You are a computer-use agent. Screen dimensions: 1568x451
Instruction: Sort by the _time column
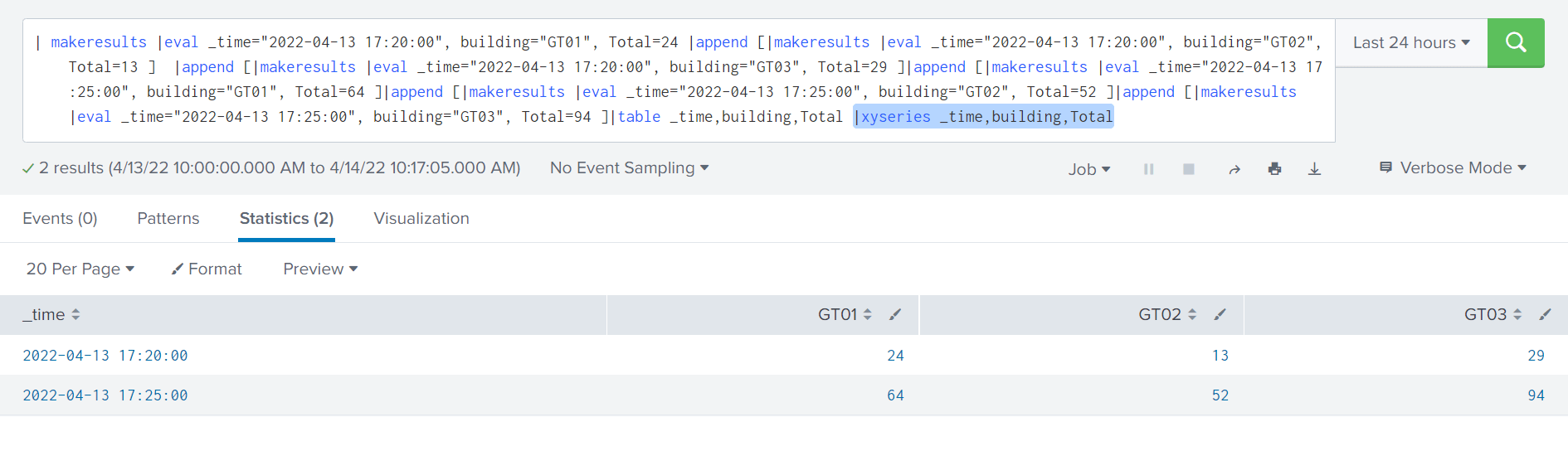pyautogui.click(x=51, y=315)
